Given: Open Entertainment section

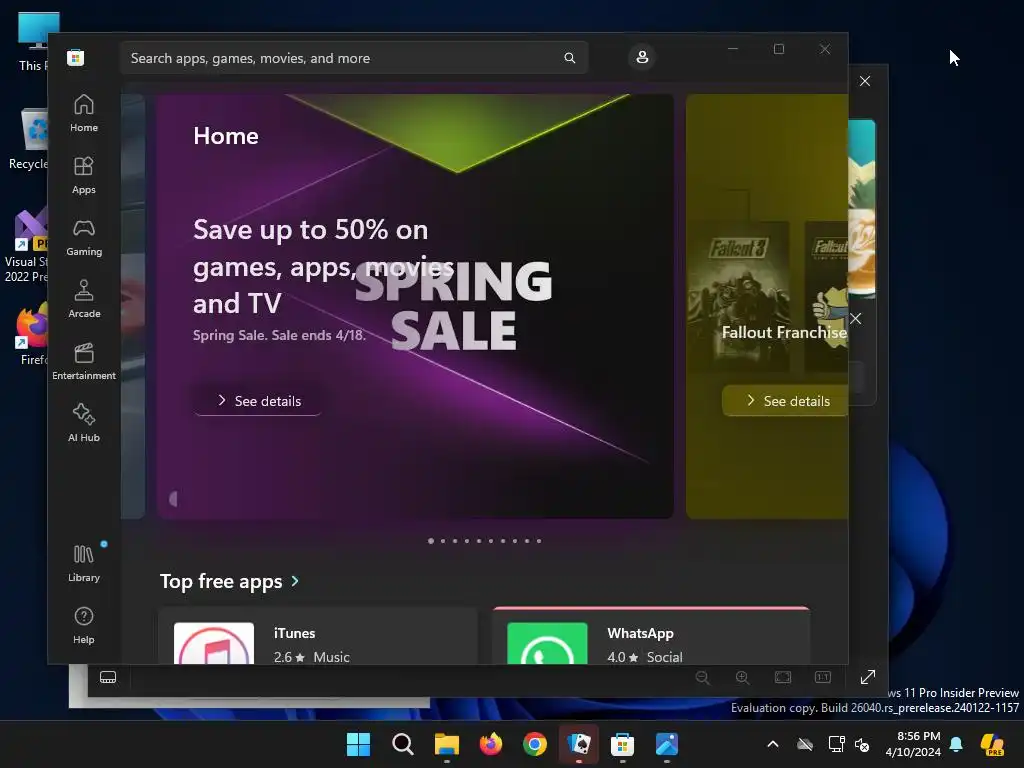Looking at the screenshot, I should (x=84, y=361).
